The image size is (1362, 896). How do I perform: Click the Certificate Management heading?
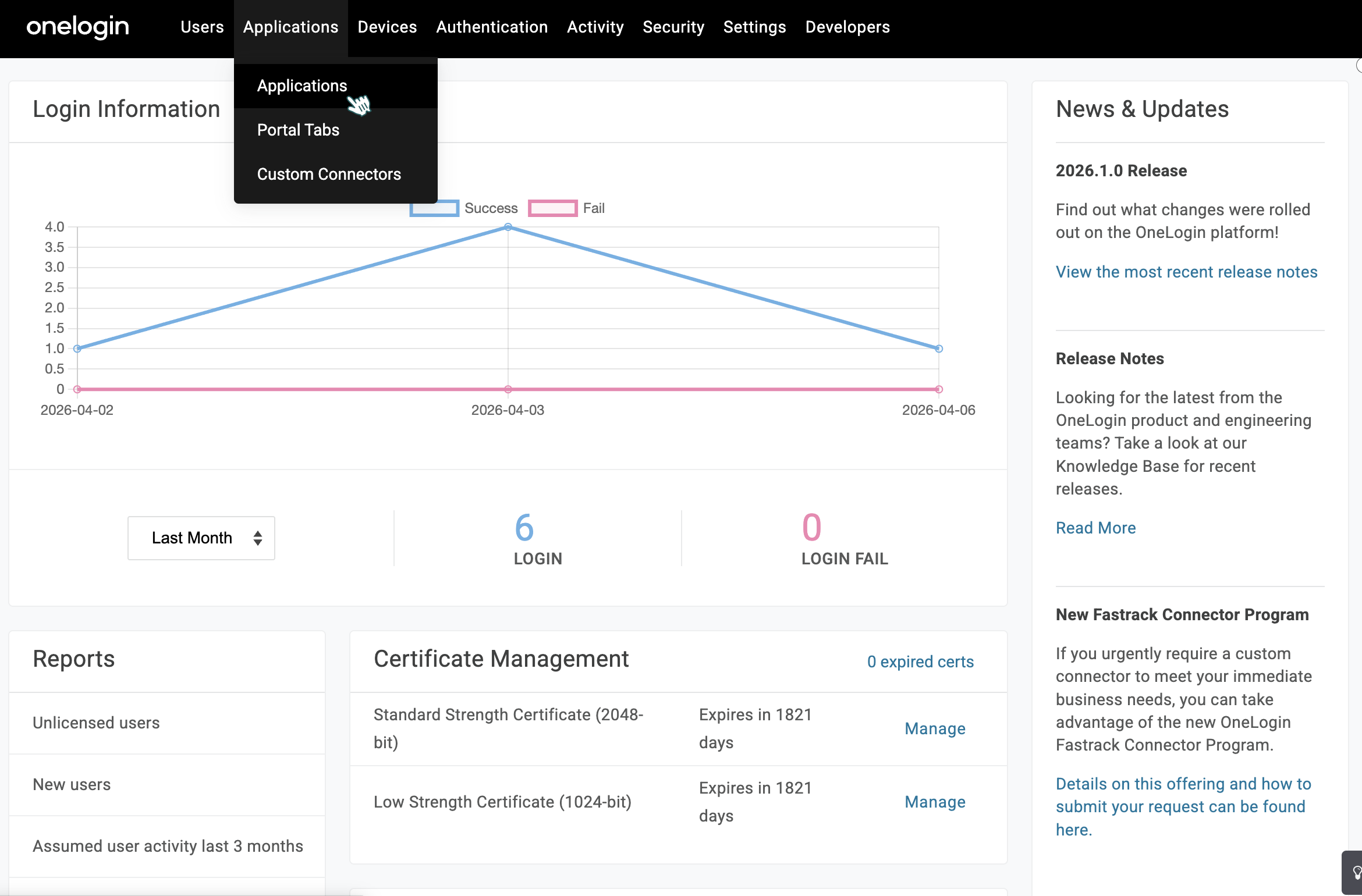[x=501, y=659]
